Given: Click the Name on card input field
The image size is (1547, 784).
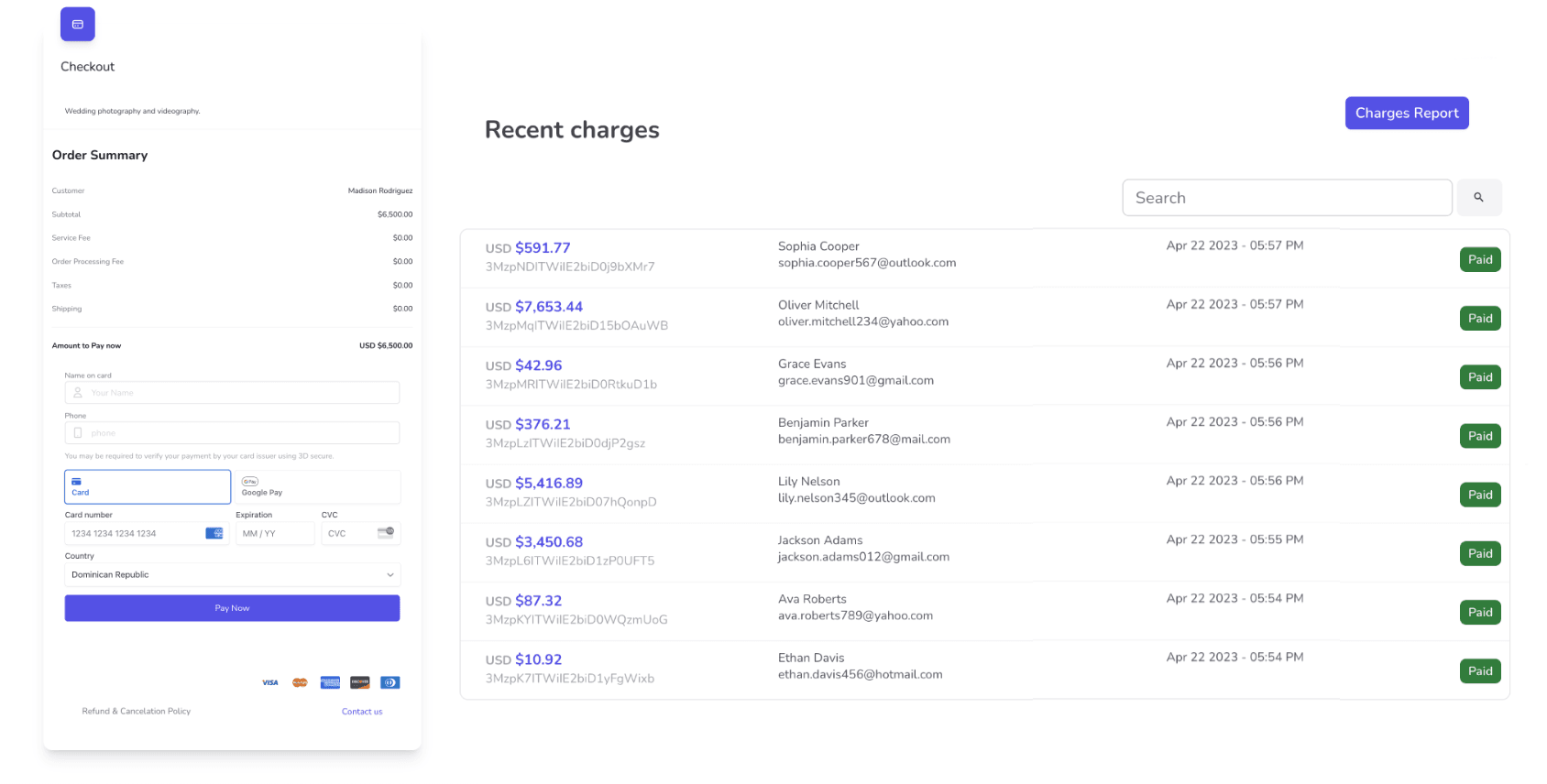Looking at the screenshot, I should pos(232,393).
